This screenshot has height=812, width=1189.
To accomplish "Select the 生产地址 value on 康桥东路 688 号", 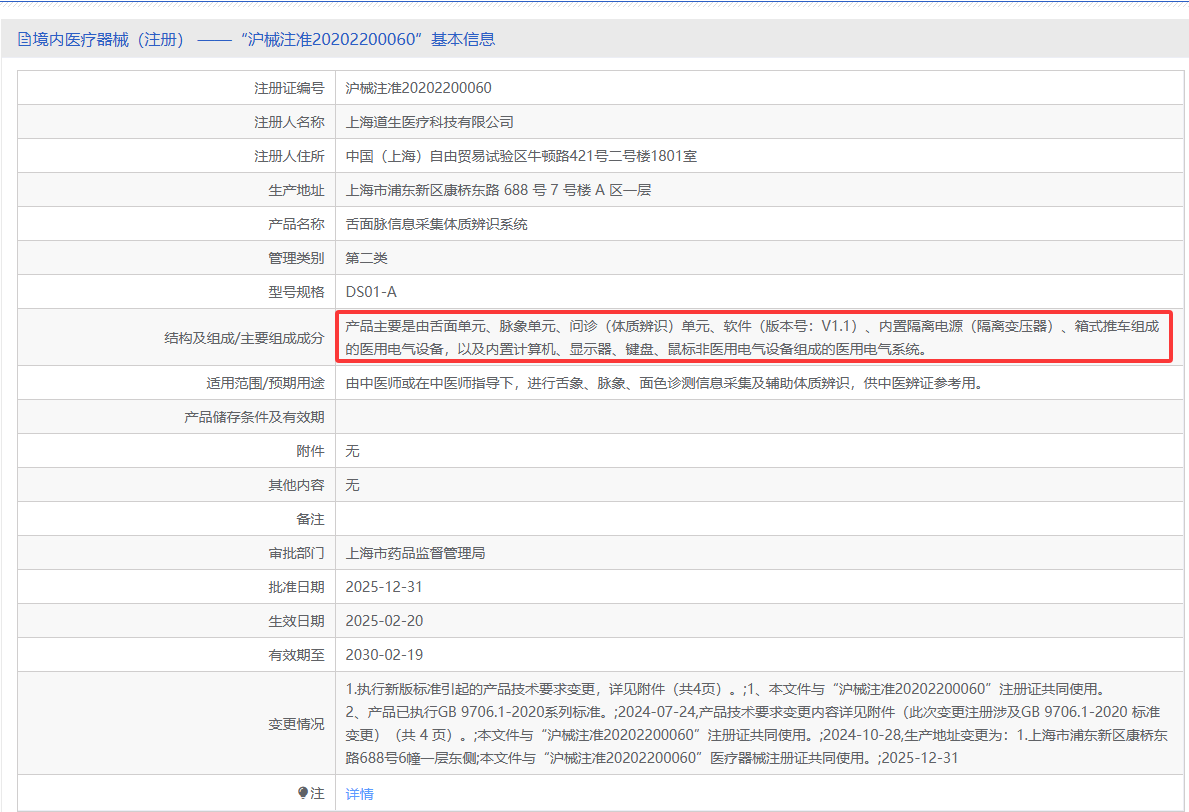I will pyautogui.click(x=498, y=190).
